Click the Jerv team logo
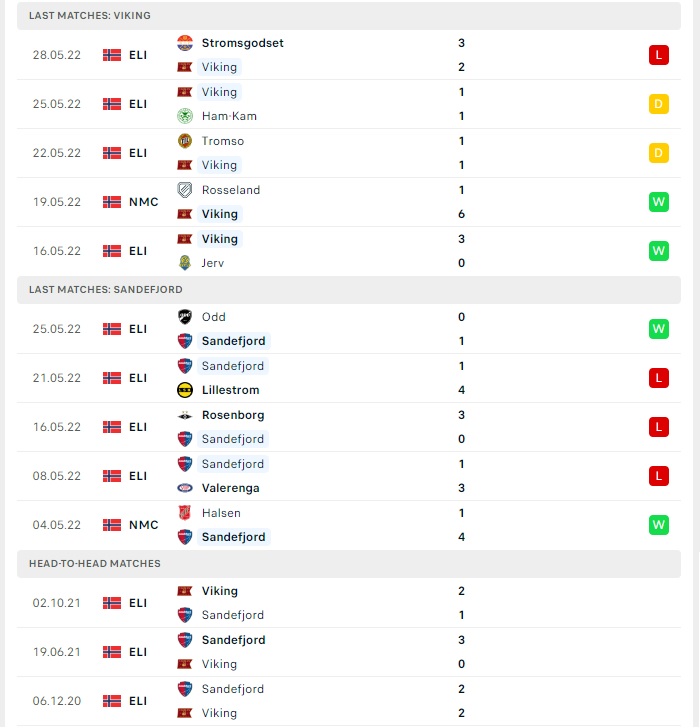 click(185, 263)
